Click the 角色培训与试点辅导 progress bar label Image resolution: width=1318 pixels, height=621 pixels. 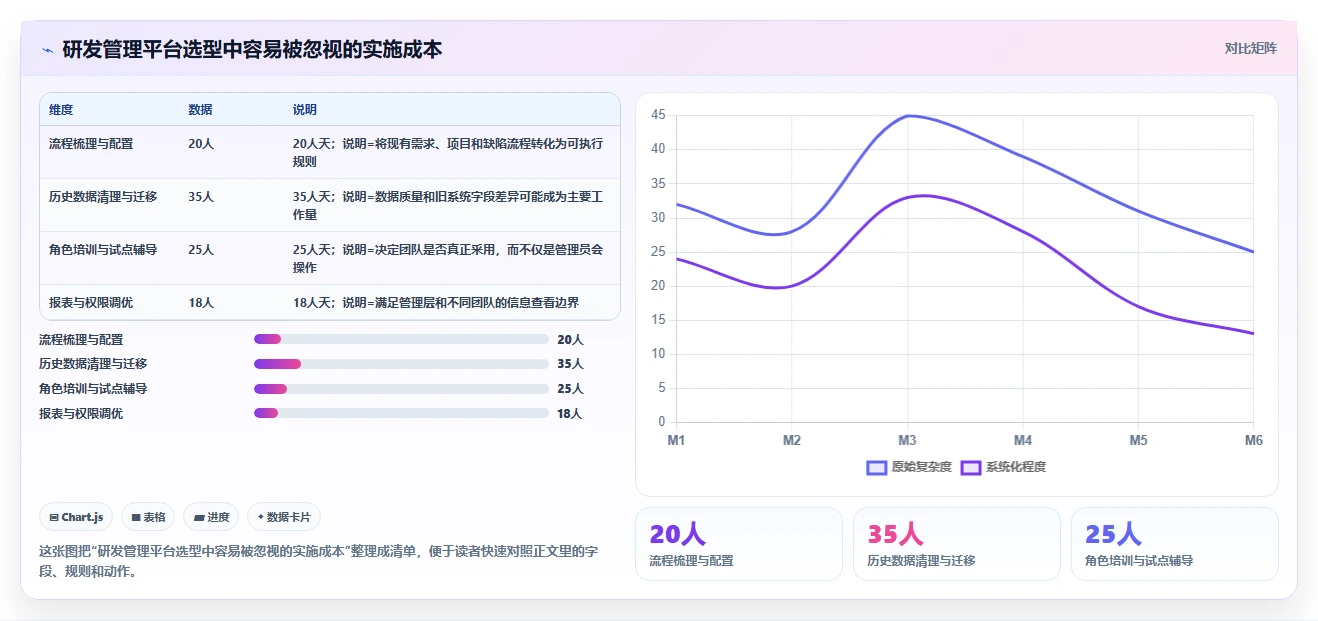point(93,389)
